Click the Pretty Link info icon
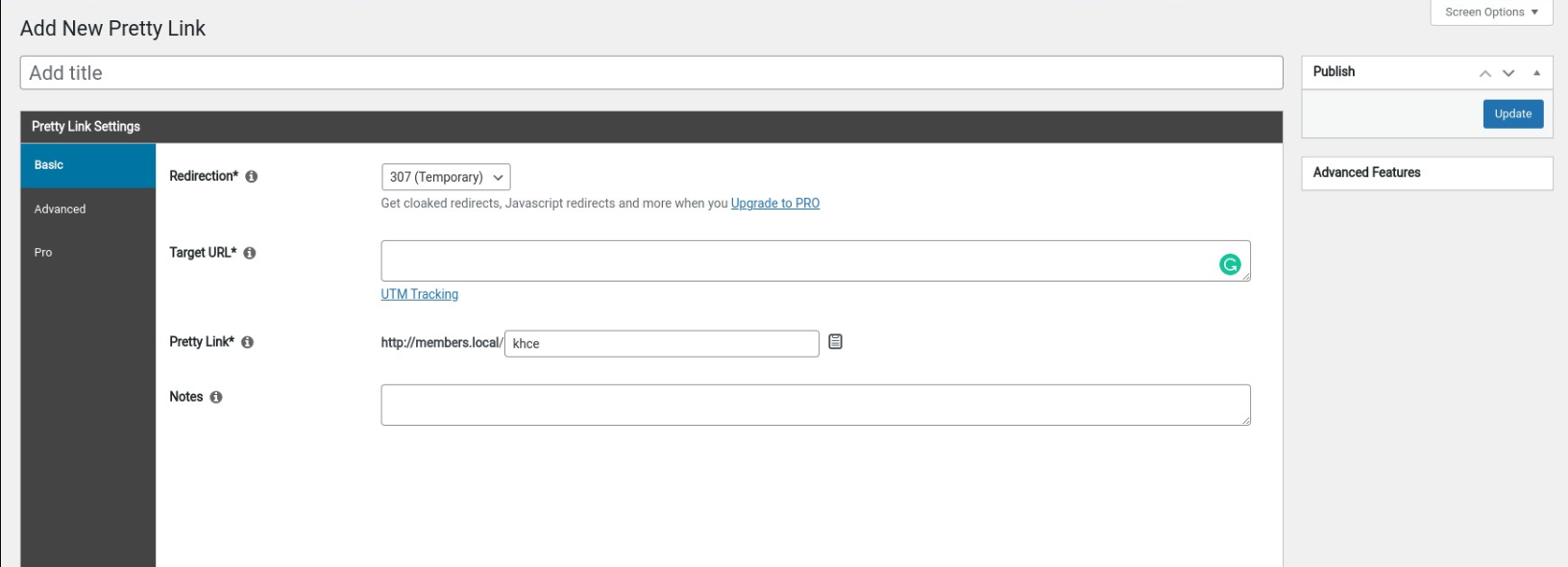This screenshot has width=1568, height=567. [248, 342]
